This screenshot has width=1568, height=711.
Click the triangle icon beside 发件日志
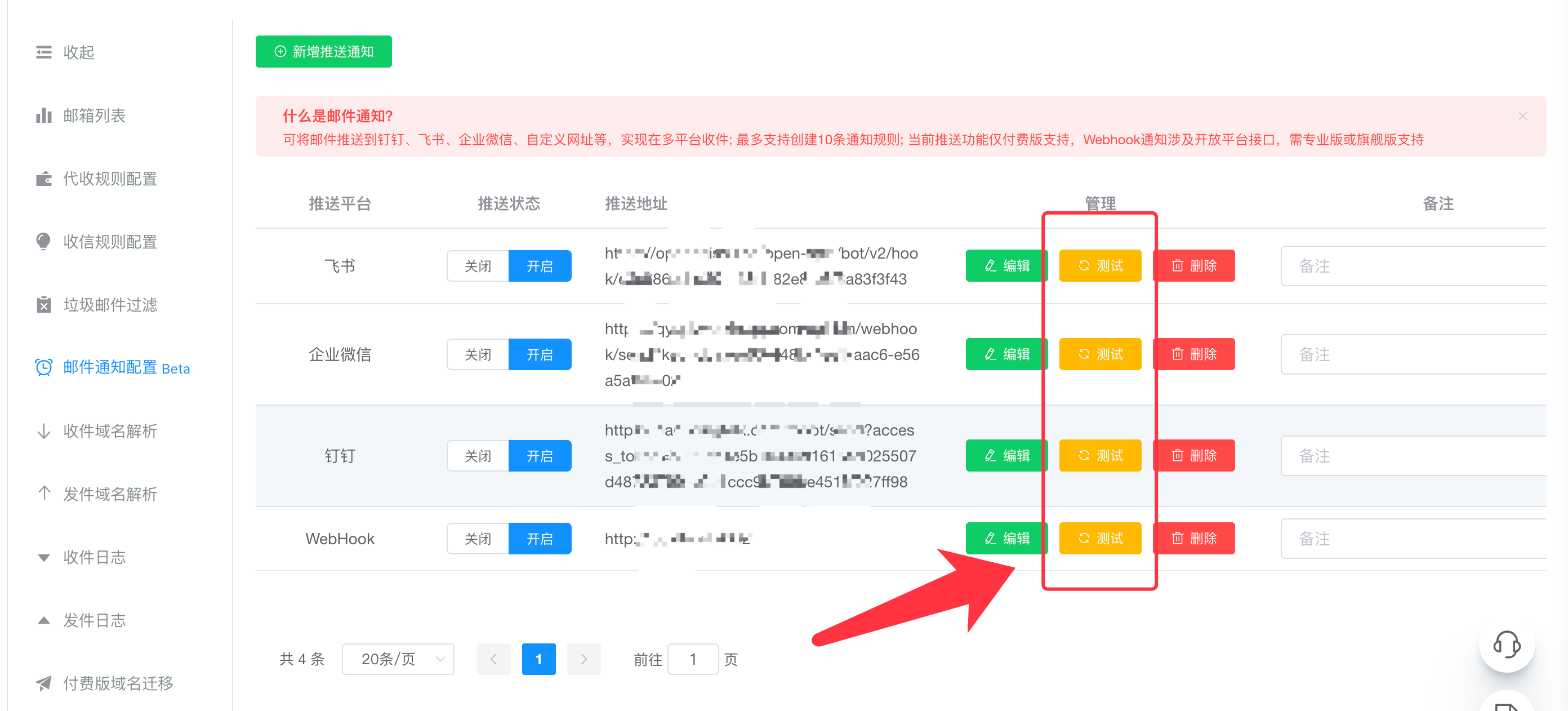44,620
